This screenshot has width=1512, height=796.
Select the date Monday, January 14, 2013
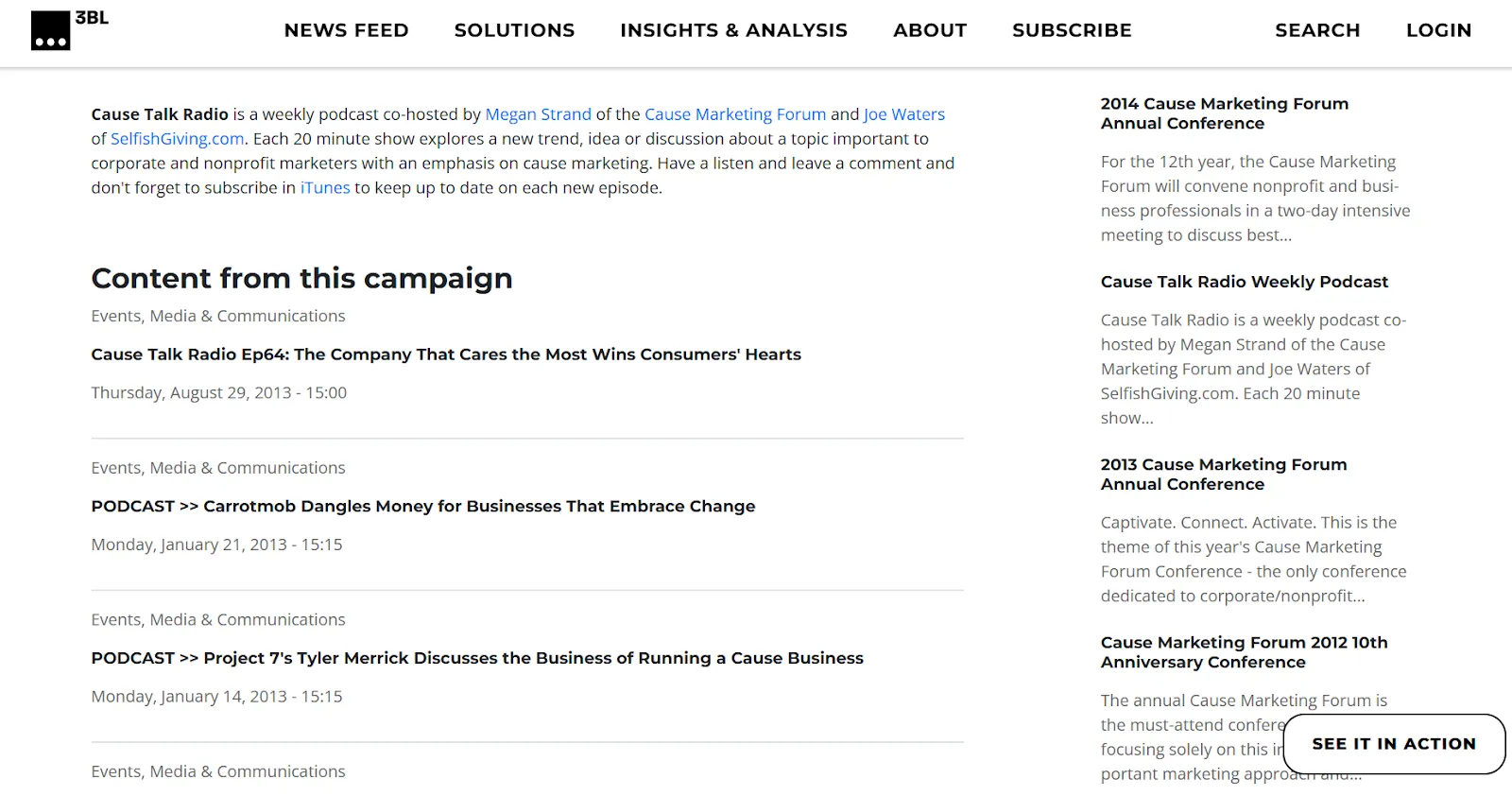tap(216, 697)
